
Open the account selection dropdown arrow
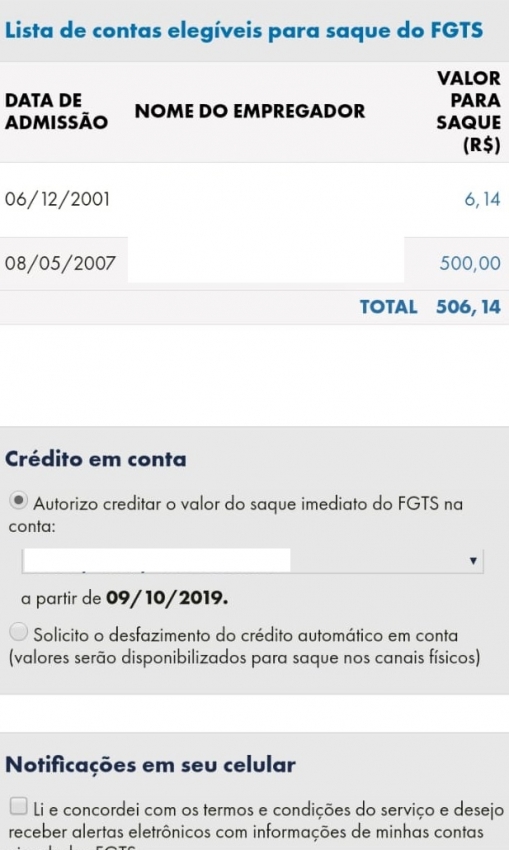tap(473, 561)
